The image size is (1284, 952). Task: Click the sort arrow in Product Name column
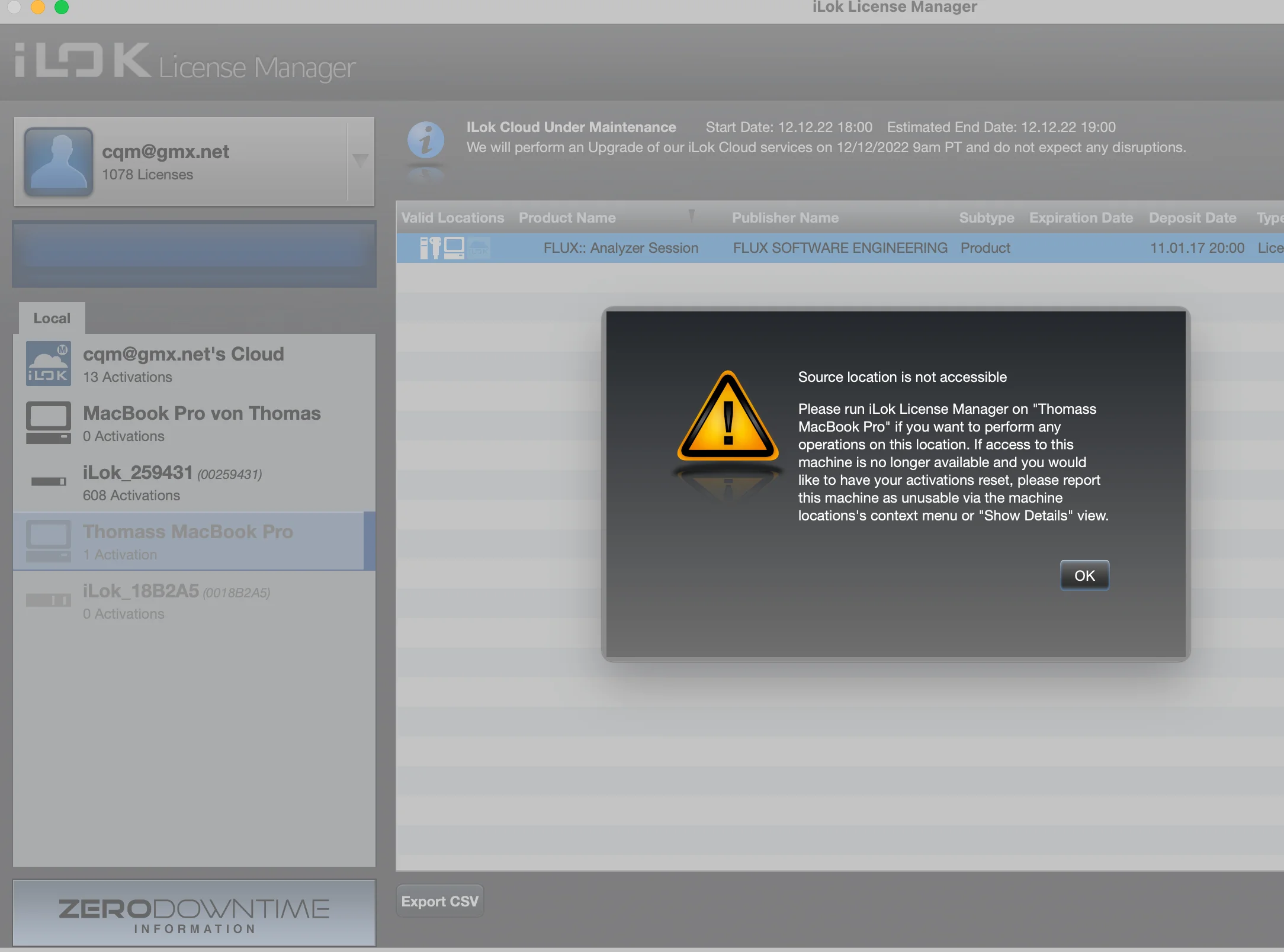[x=691, y=216]
